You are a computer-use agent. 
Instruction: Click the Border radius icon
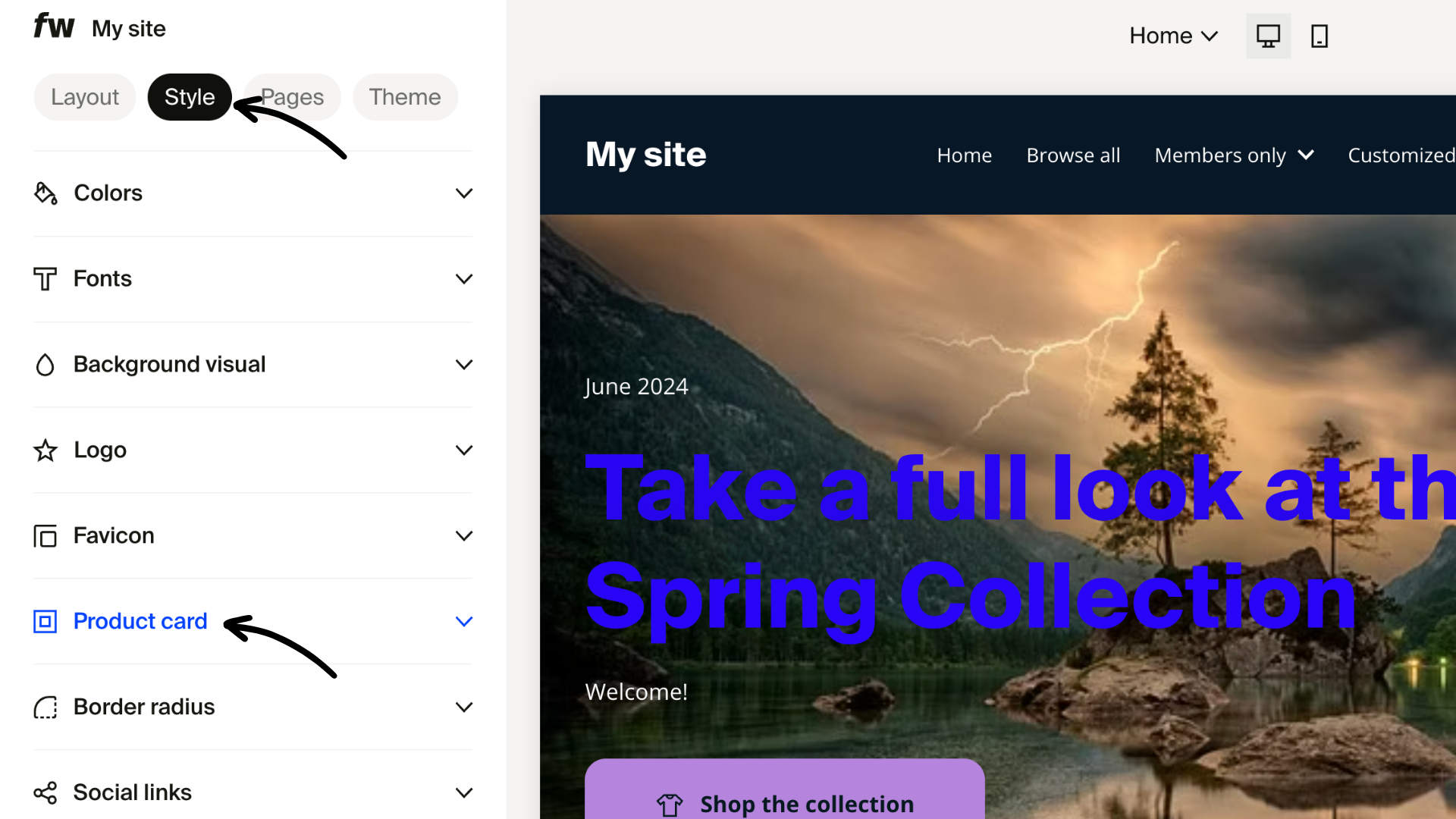[x=45, y=708]
